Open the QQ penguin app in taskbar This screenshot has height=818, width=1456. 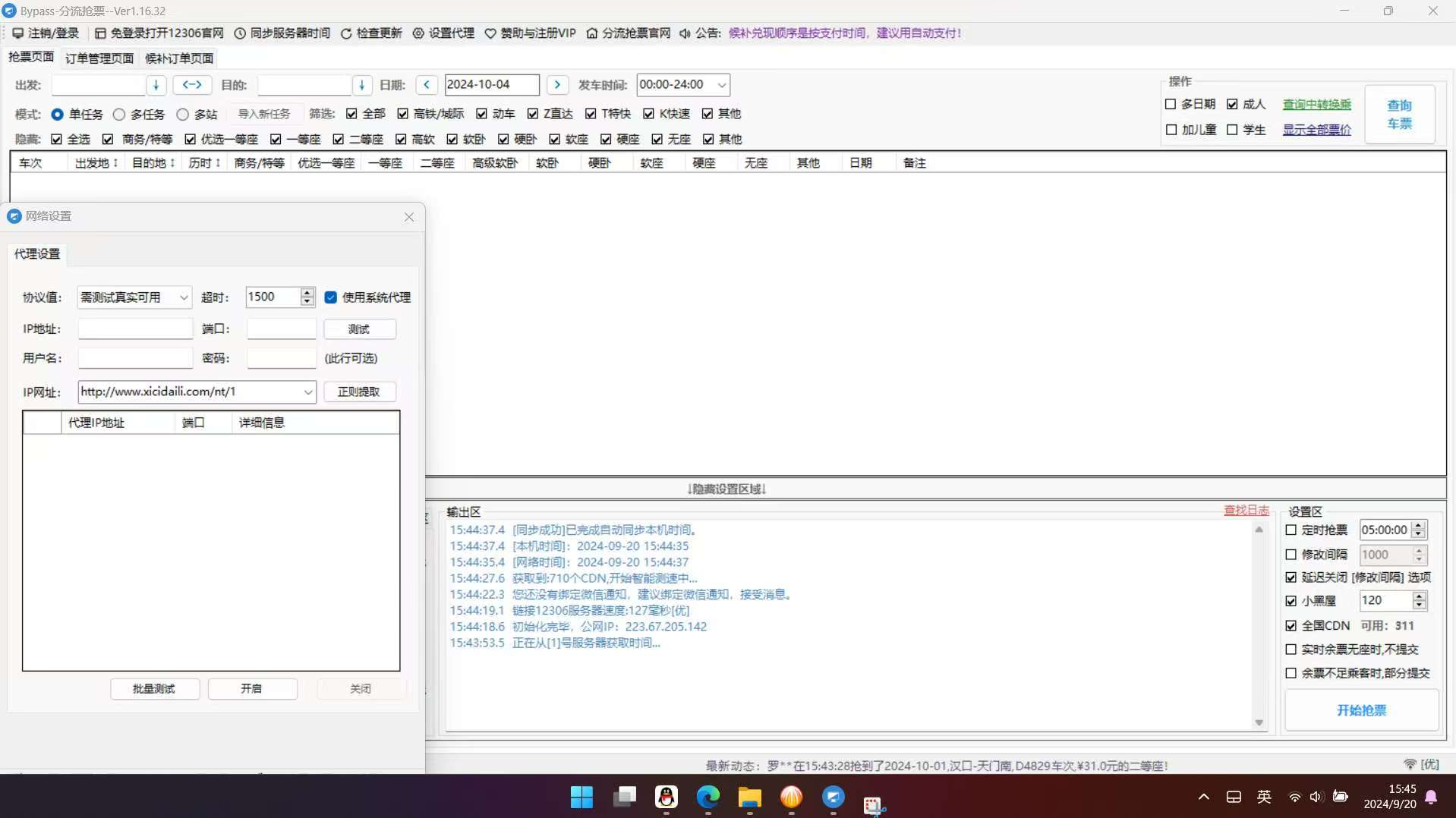[666, 797]
